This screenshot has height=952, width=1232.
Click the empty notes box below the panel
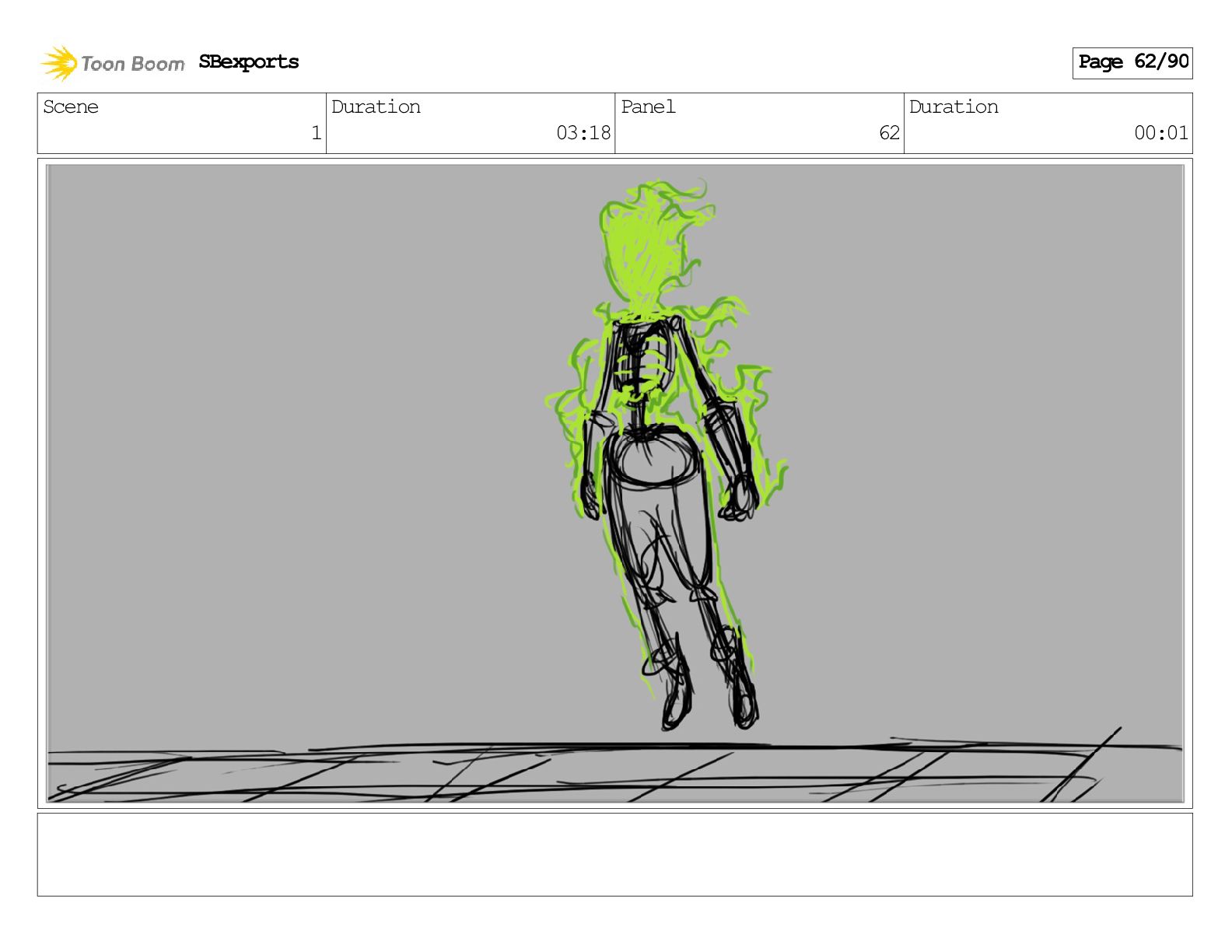pos(614,854)
